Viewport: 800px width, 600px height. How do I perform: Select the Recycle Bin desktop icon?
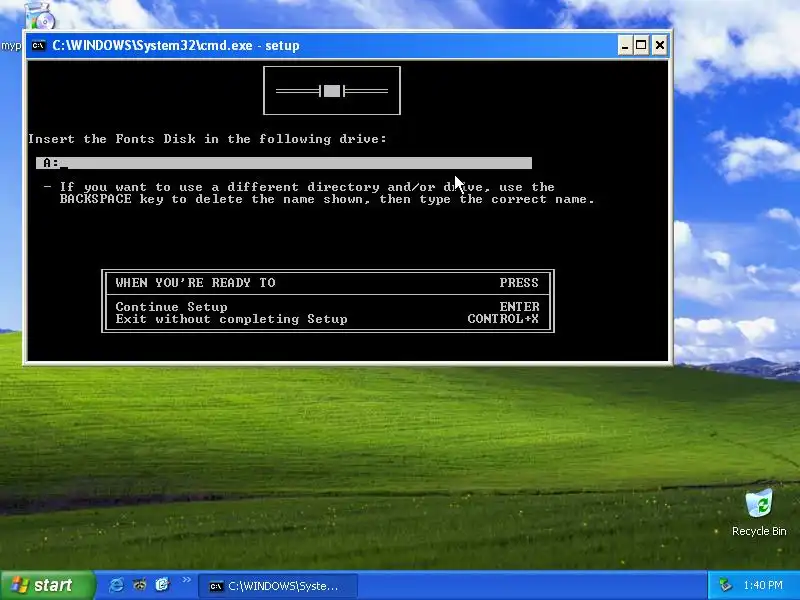pos(759,513)
